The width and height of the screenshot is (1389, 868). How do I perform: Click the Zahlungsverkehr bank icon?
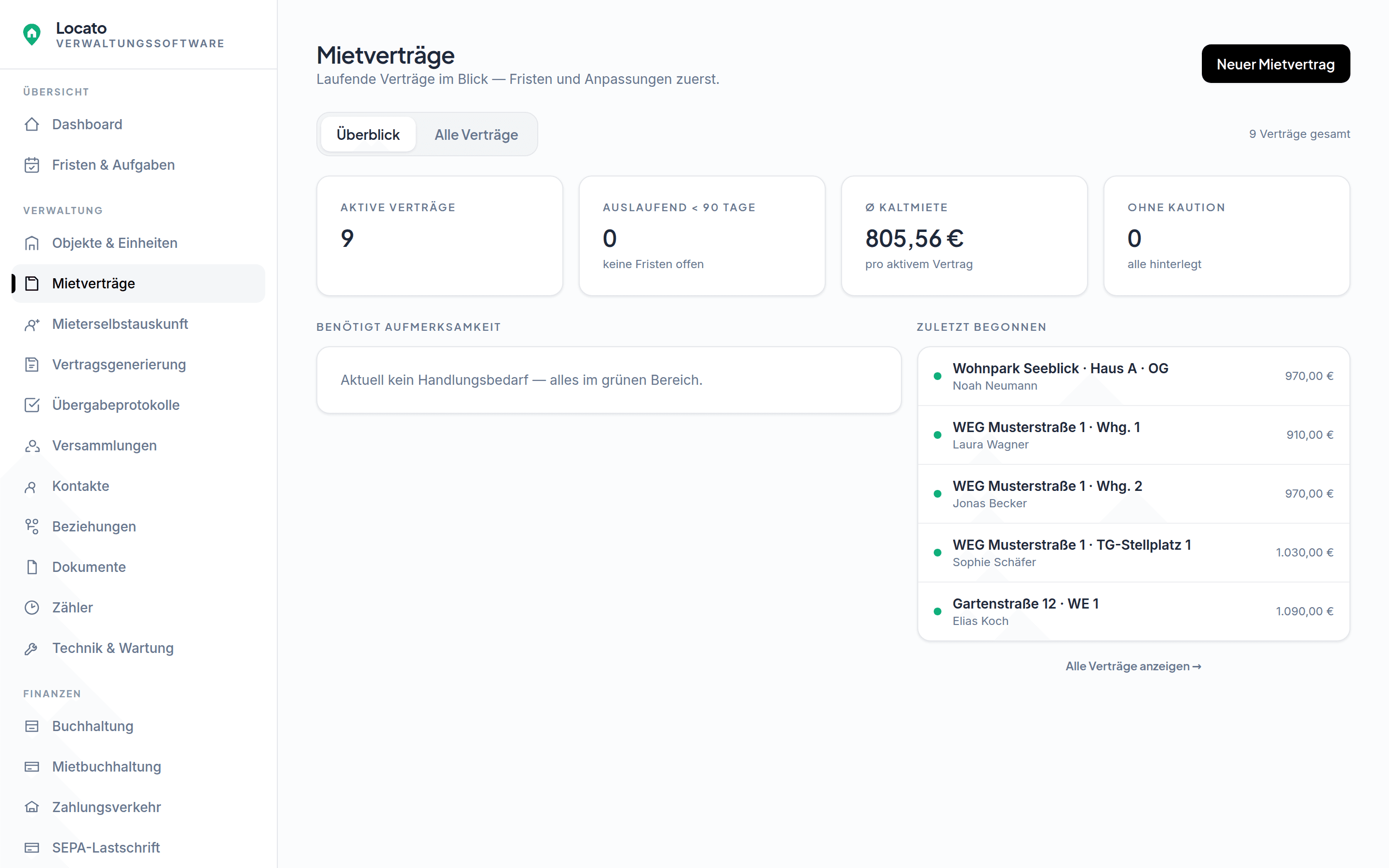tap(31, 807)
